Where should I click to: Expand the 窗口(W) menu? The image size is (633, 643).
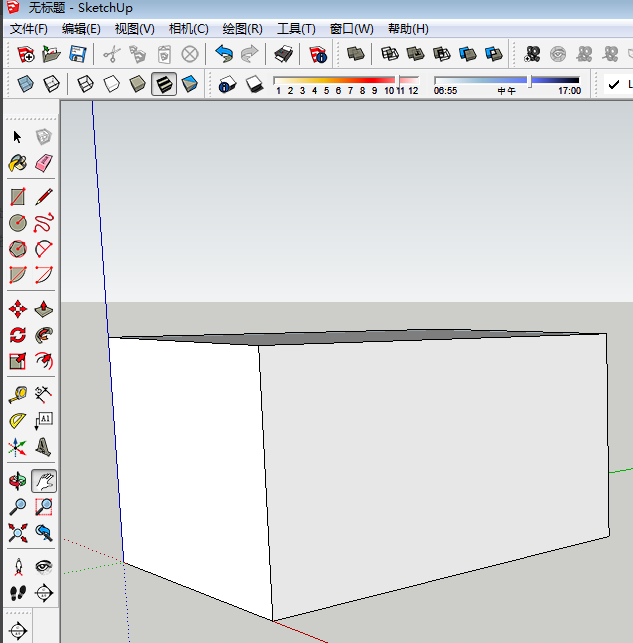tap(351, 29)
